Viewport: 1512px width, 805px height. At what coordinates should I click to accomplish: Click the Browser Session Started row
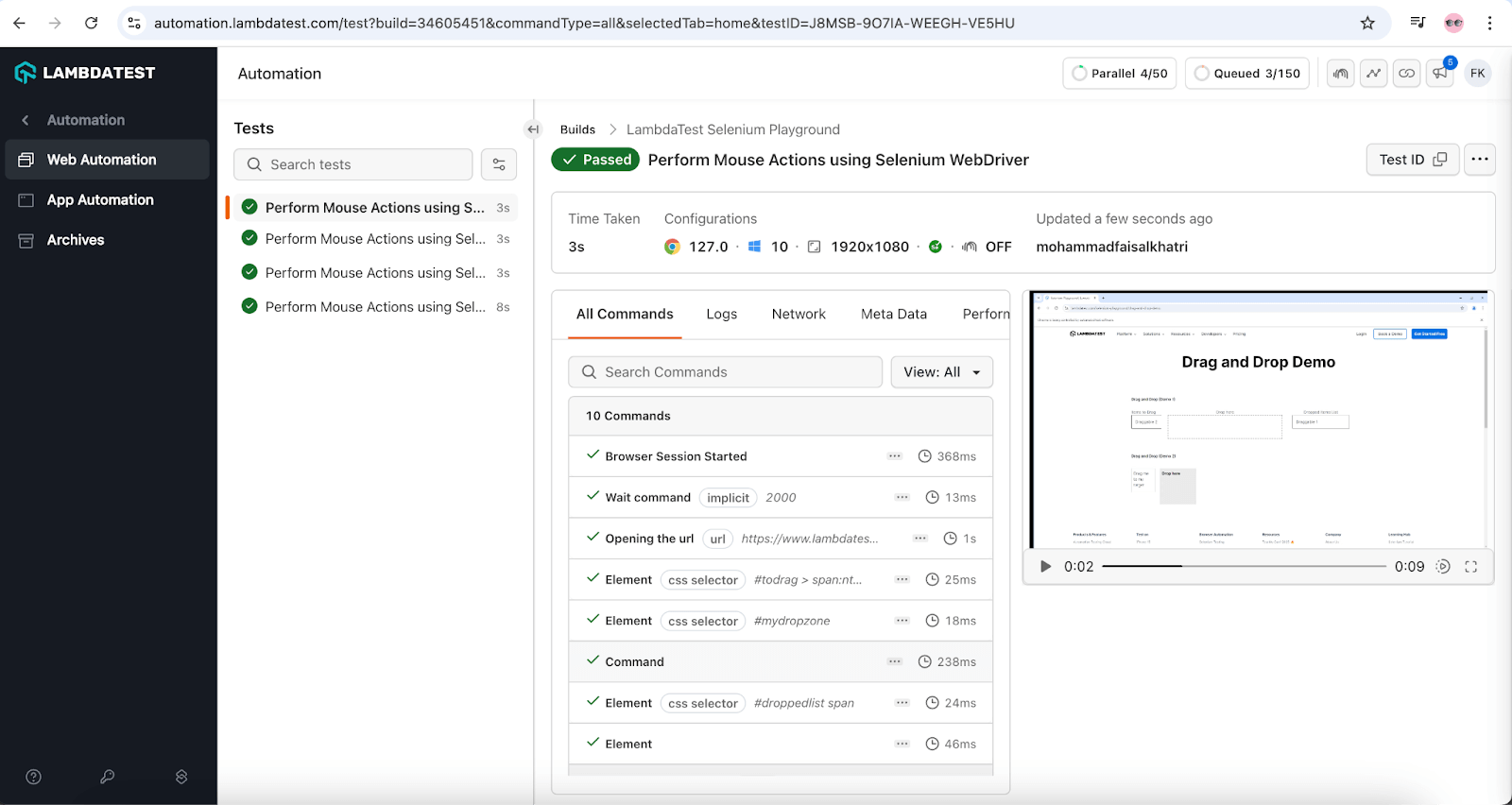pos(781,456)
